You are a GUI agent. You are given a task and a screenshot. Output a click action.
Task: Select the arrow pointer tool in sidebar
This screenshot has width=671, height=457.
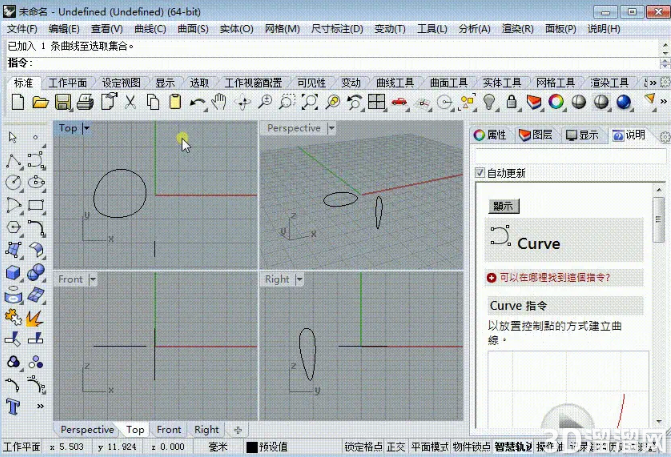click(13, 137)
